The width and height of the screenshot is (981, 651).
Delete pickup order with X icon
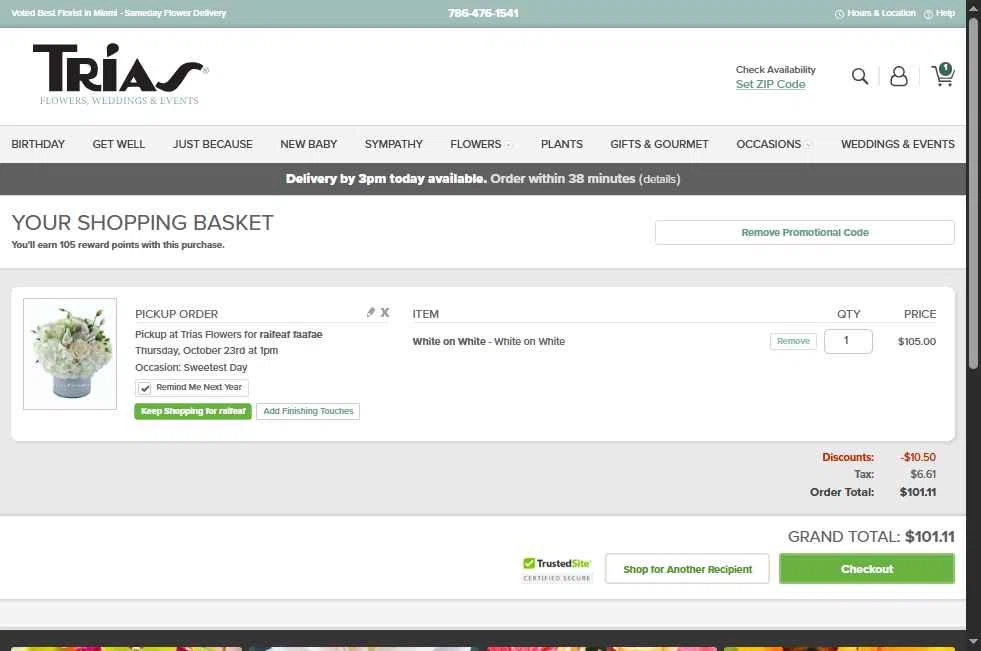385,312
